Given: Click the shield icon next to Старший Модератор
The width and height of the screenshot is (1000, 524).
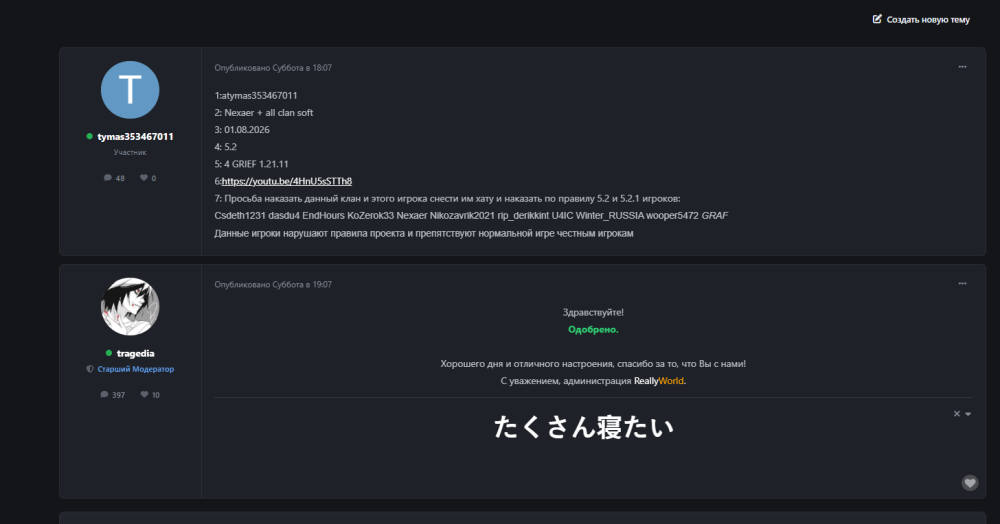Looking at the screenshot, I should point(90,369).
